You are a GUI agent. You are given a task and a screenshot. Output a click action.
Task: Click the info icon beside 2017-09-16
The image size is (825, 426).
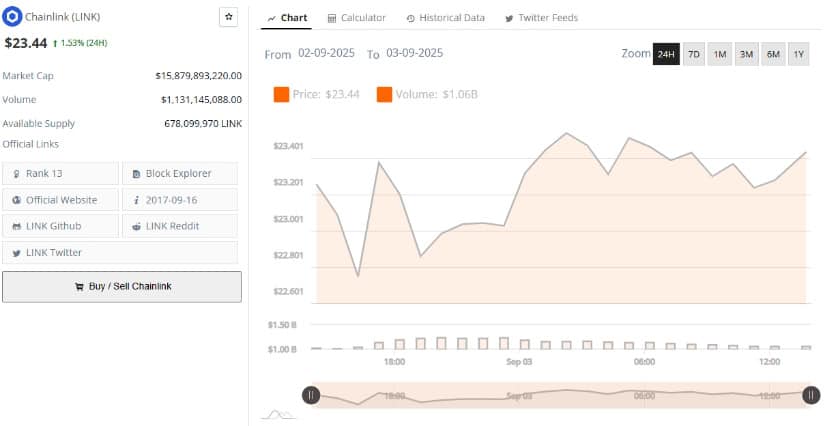pos(137,200)
